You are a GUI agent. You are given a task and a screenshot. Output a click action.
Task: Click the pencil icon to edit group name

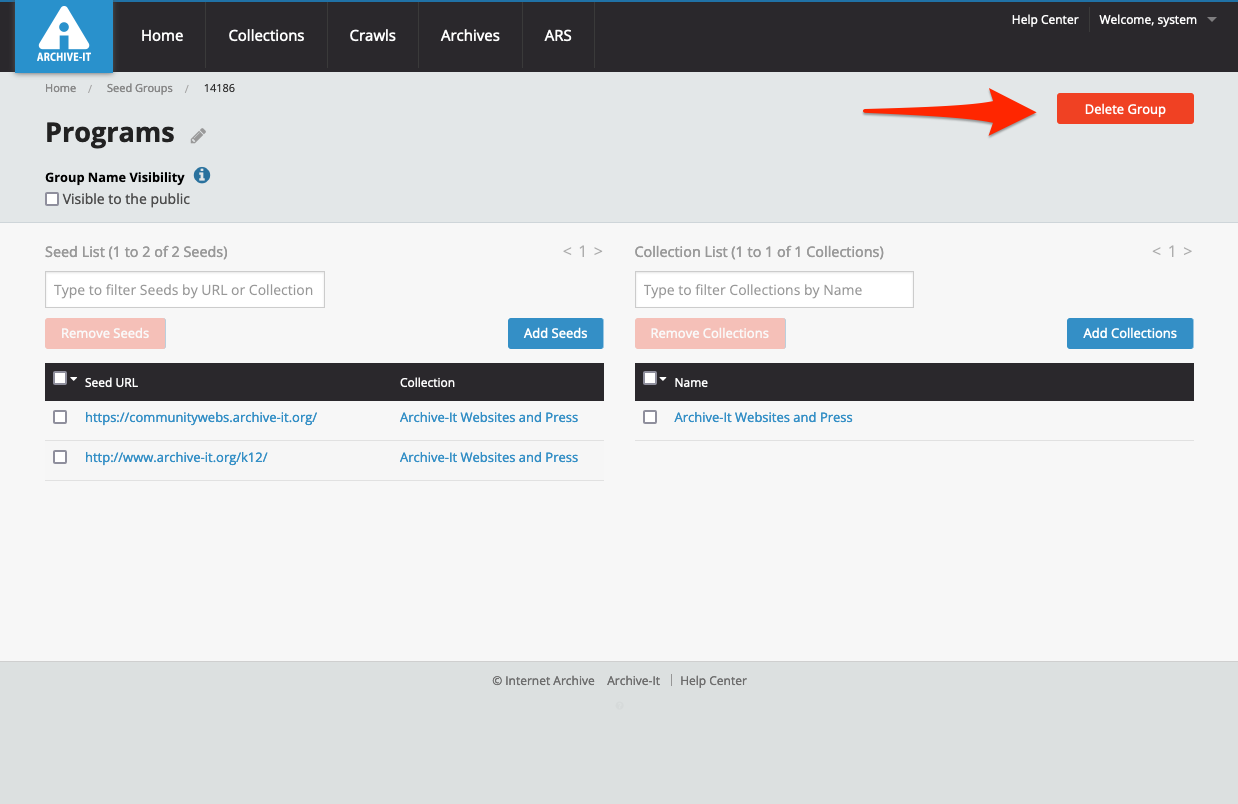coord(198,136)
